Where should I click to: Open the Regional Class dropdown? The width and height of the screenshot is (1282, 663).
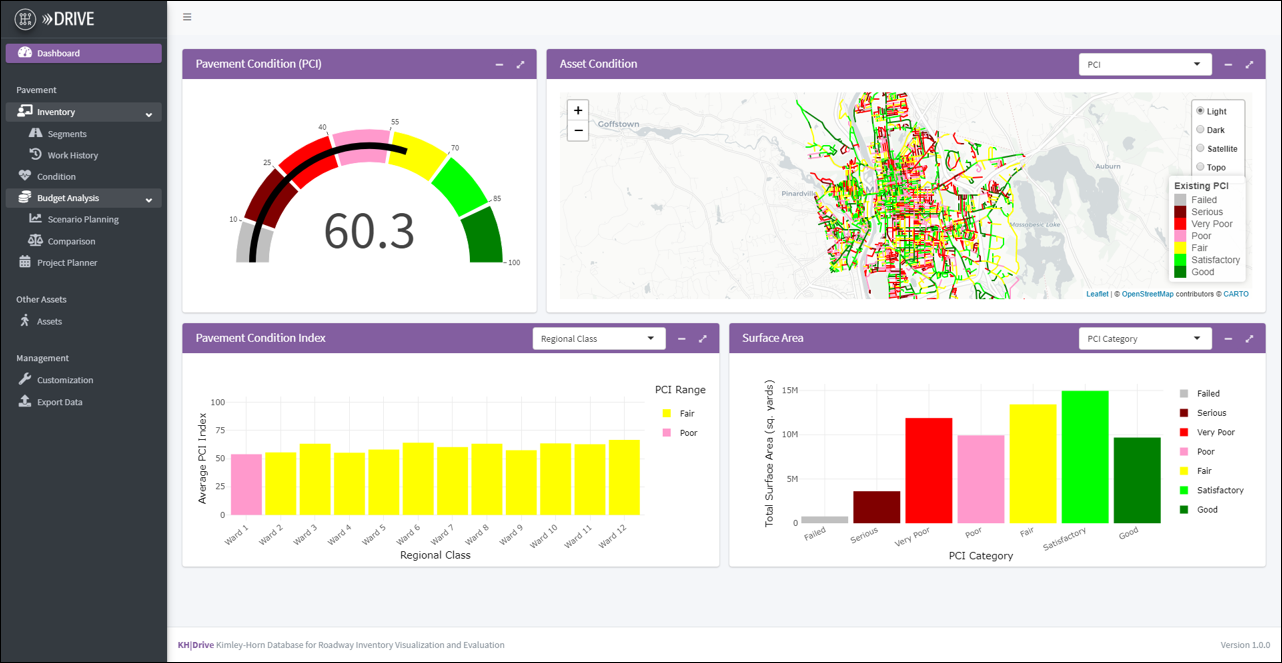tap(598, 339)
